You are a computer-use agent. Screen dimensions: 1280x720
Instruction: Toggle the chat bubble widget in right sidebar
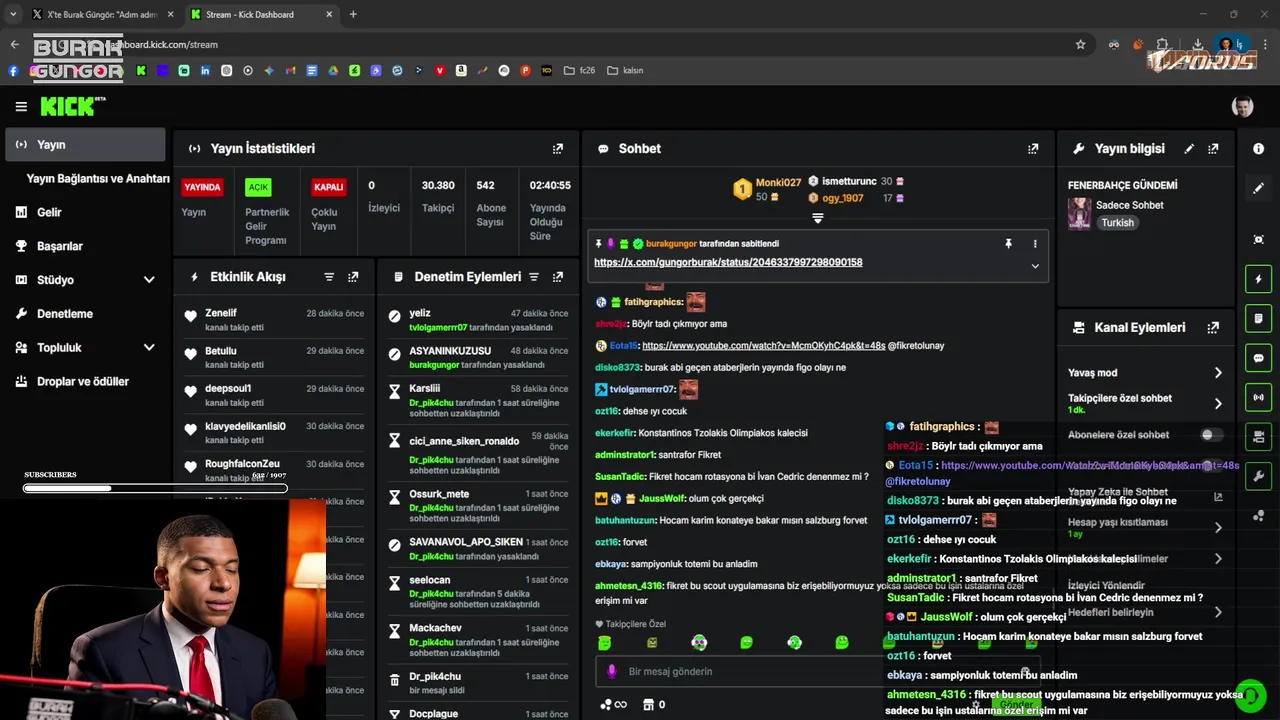click(1258, 358)
